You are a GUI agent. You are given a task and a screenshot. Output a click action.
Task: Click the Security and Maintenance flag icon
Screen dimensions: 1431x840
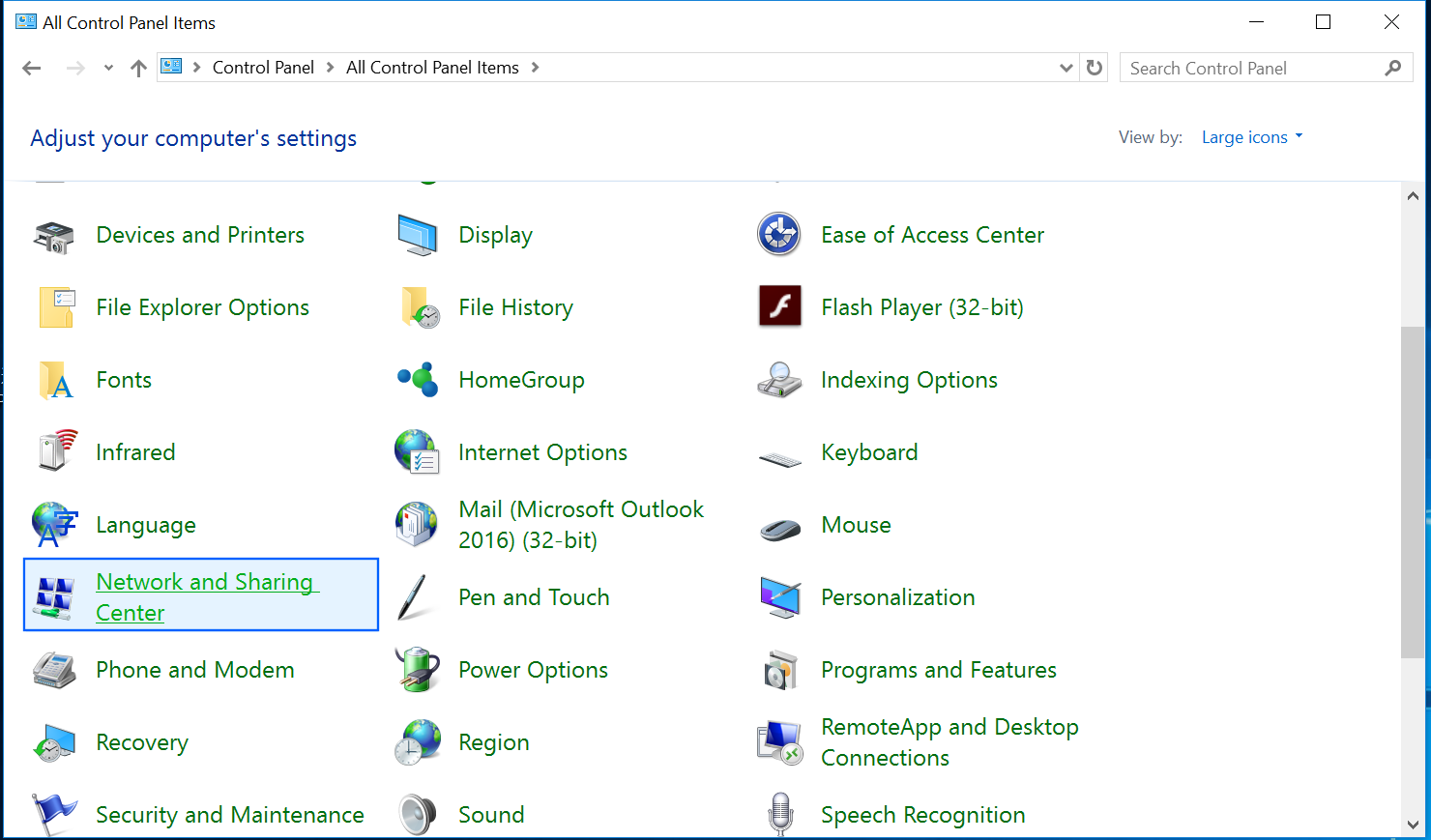tap(54, 815)
